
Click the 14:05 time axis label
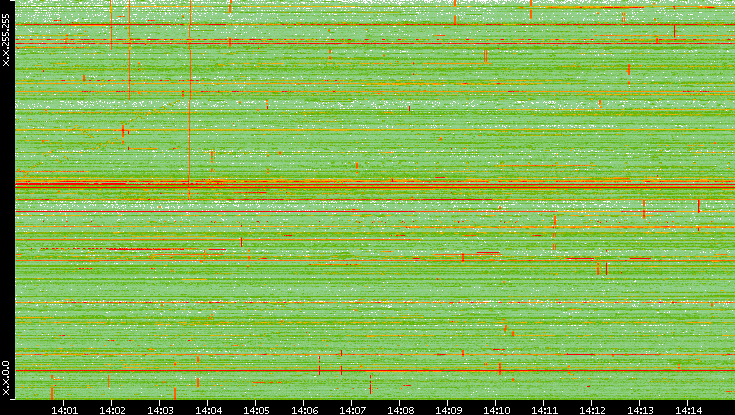[256, 411]
